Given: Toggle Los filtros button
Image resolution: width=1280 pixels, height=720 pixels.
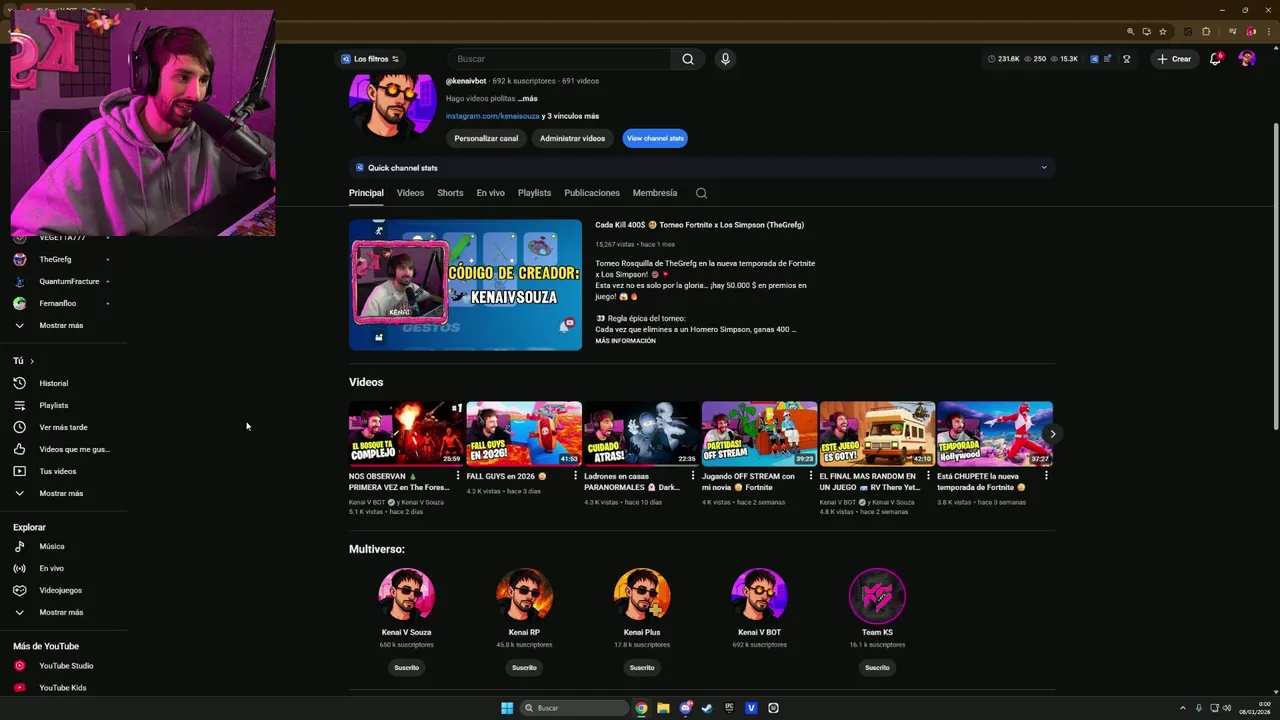Looking at the screenshot, I should pyautogui.click(x=370, y=59).
